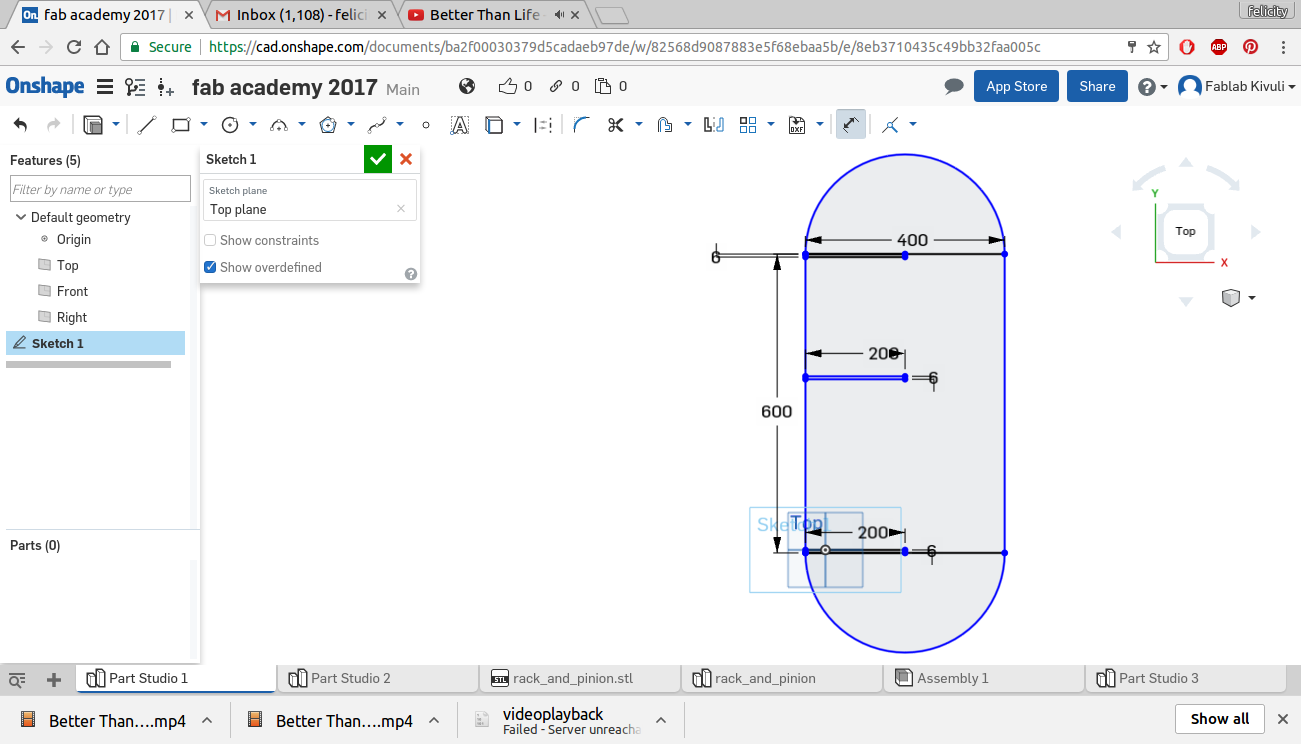This screenshot has height=744, width=1301.
Task: Click the Onshape logo link
Action: point(45,86)
